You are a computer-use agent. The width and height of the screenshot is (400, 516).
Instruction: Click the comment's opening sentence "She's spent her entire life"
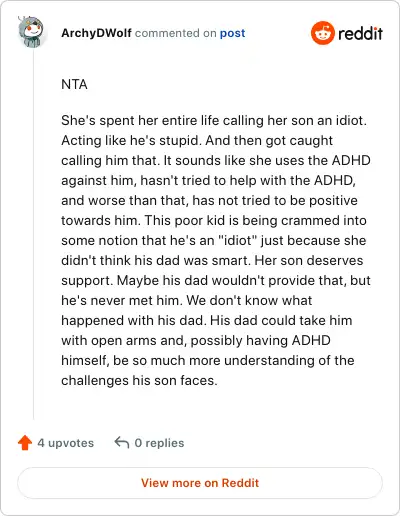tap(141, 120)
